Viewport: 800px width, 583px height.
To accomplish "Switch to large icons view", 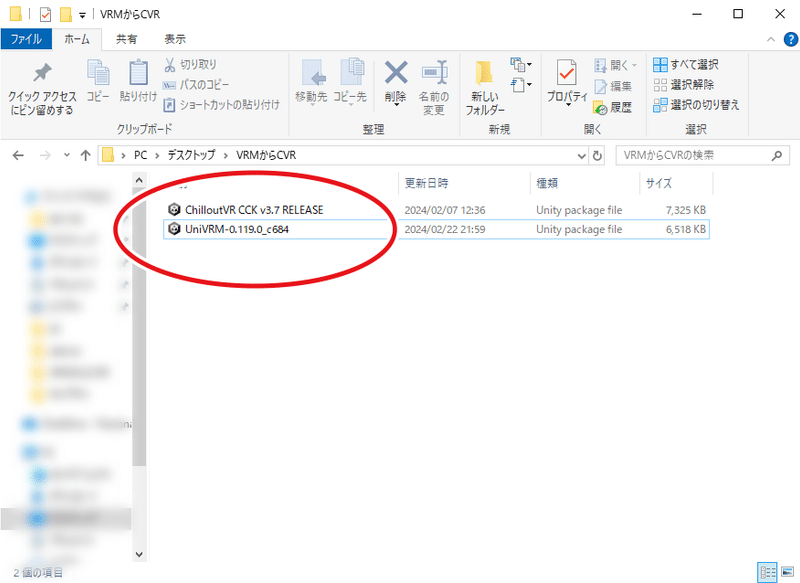I will click(787, 572).
